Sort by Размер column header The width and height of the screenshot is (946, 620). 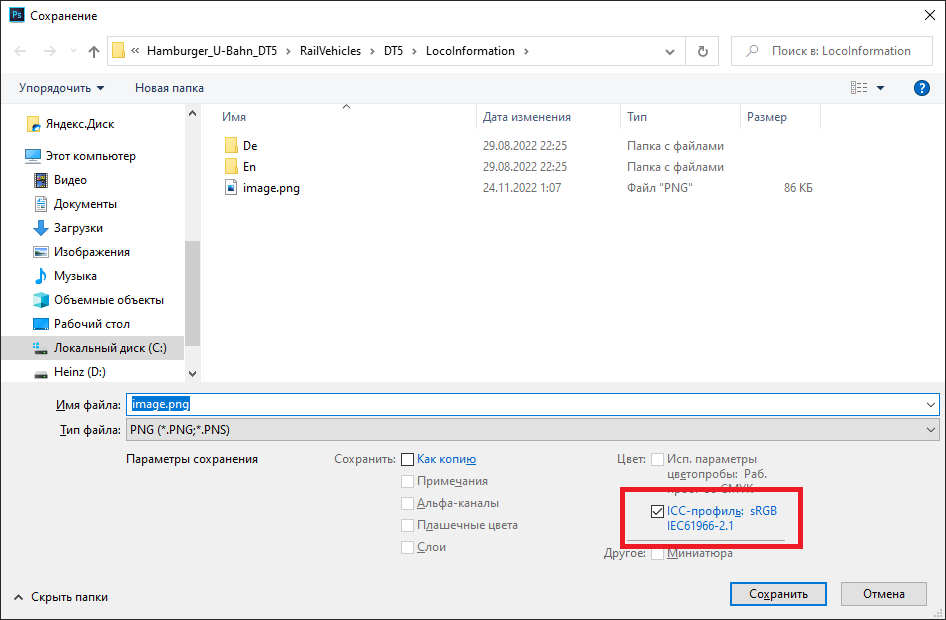pyautogui.click(x=781, y=117)
